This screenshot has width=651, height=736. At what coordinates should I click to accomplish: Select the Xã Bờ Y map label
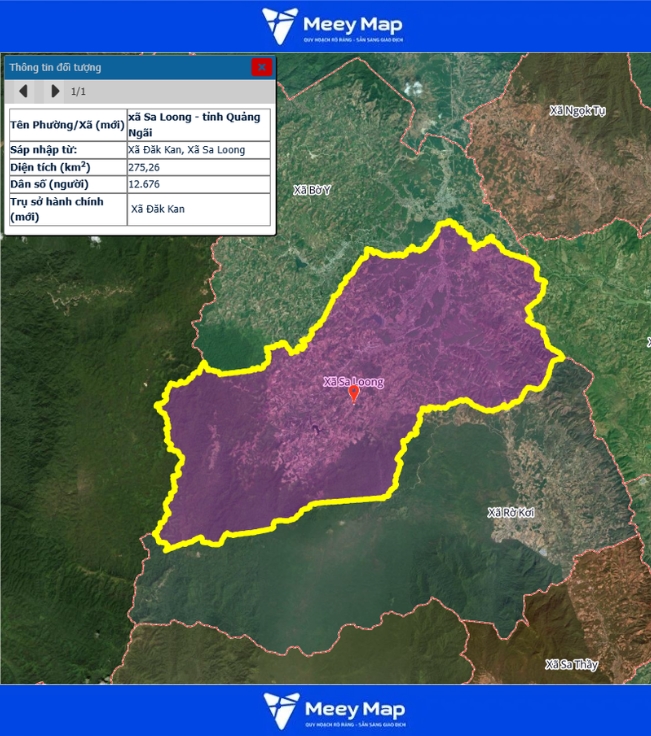pyautogui.click(x=311, y=189)
